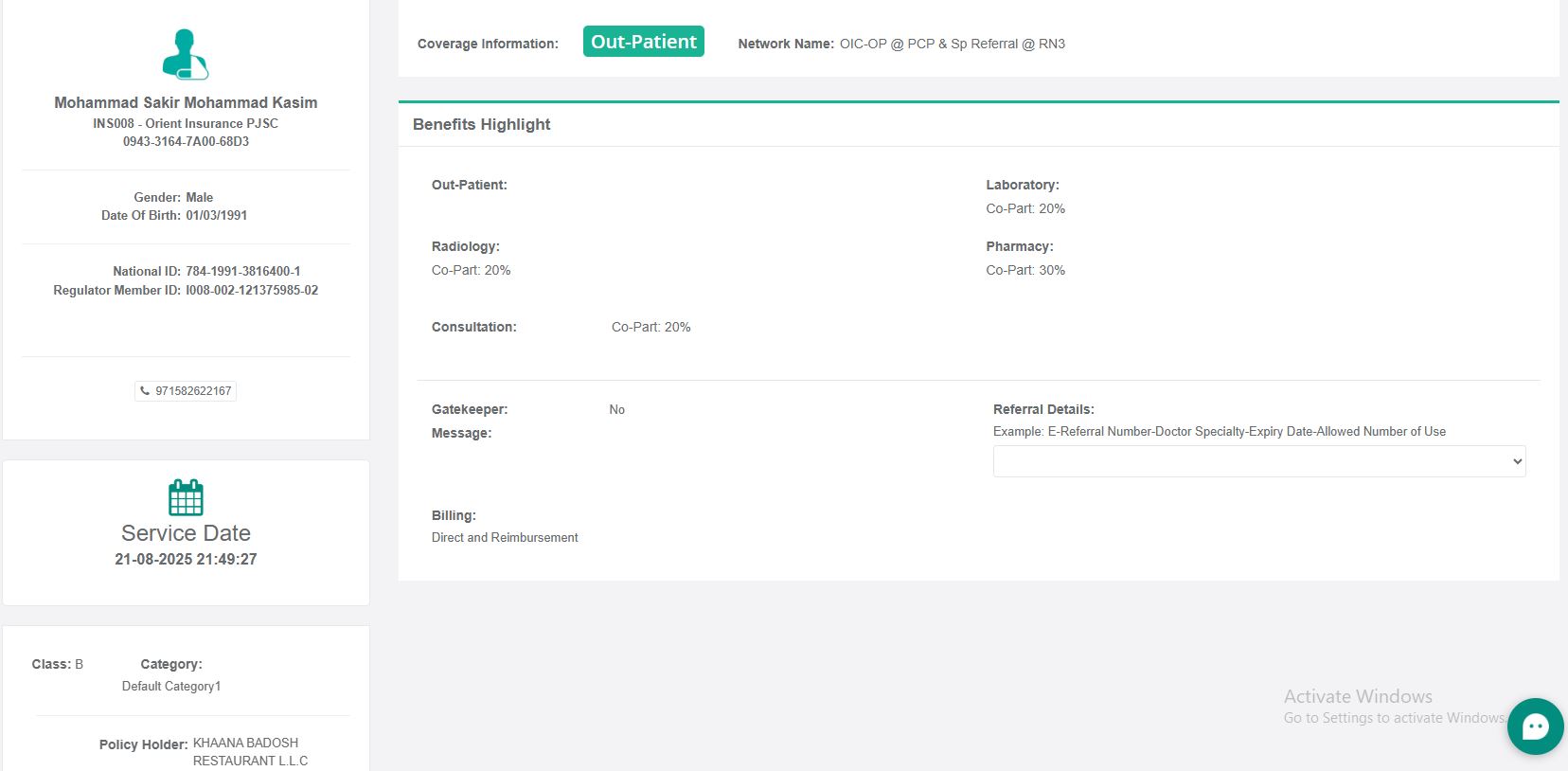Click the Laboratory Co-Part 20% value
This screenshot has height=771, width=1568.
tap(1025, 208)
